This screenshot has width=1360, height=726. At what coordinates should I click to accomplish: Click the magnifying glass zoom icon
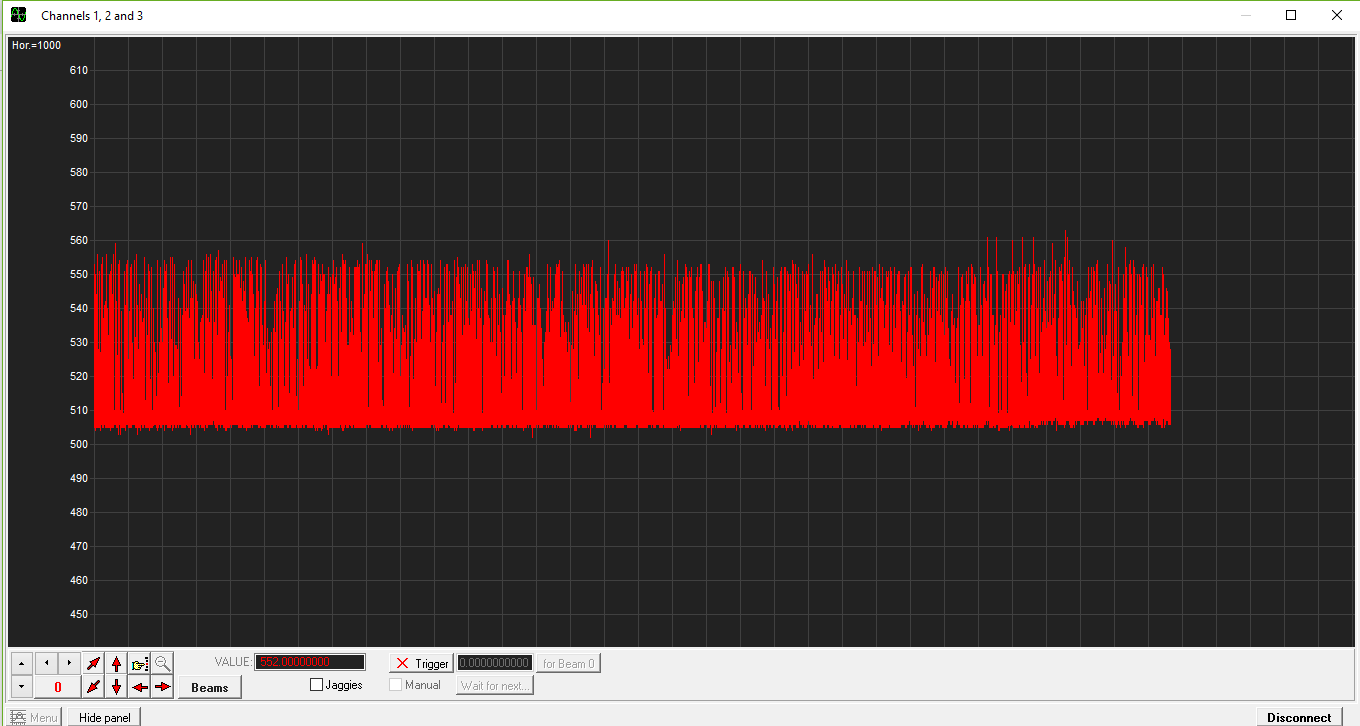tap(162, 663)
